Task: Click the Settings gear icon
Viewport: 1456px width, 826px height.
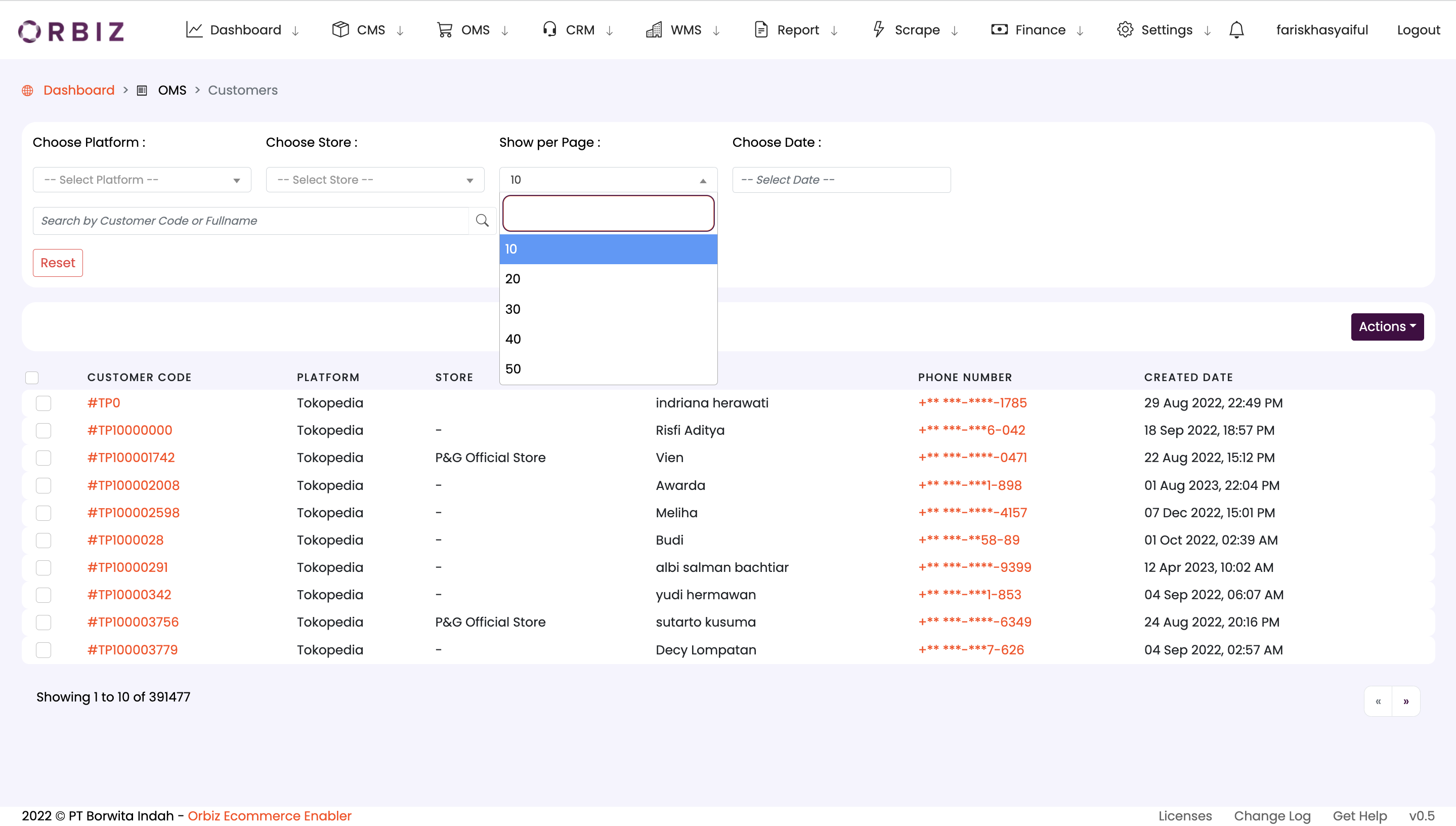Action: click(x=1125, y=29)
